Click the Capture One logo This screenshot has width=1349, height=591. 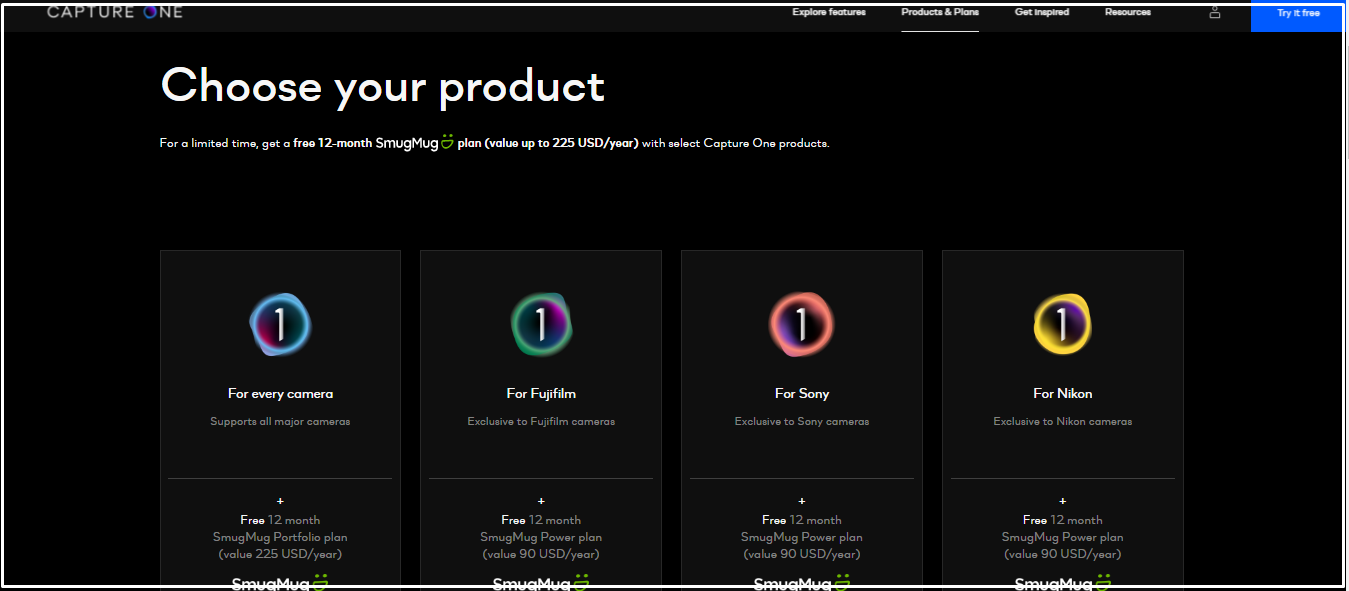[x=115, y=12]
